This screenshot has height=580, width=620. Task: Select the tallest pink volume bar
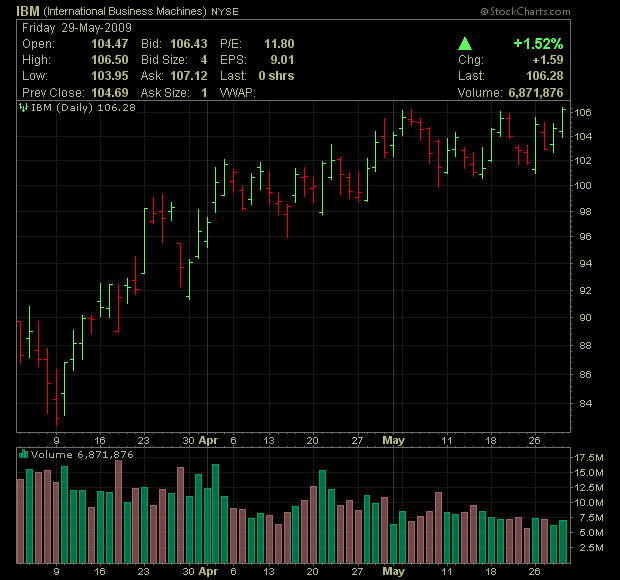point(118,511)
